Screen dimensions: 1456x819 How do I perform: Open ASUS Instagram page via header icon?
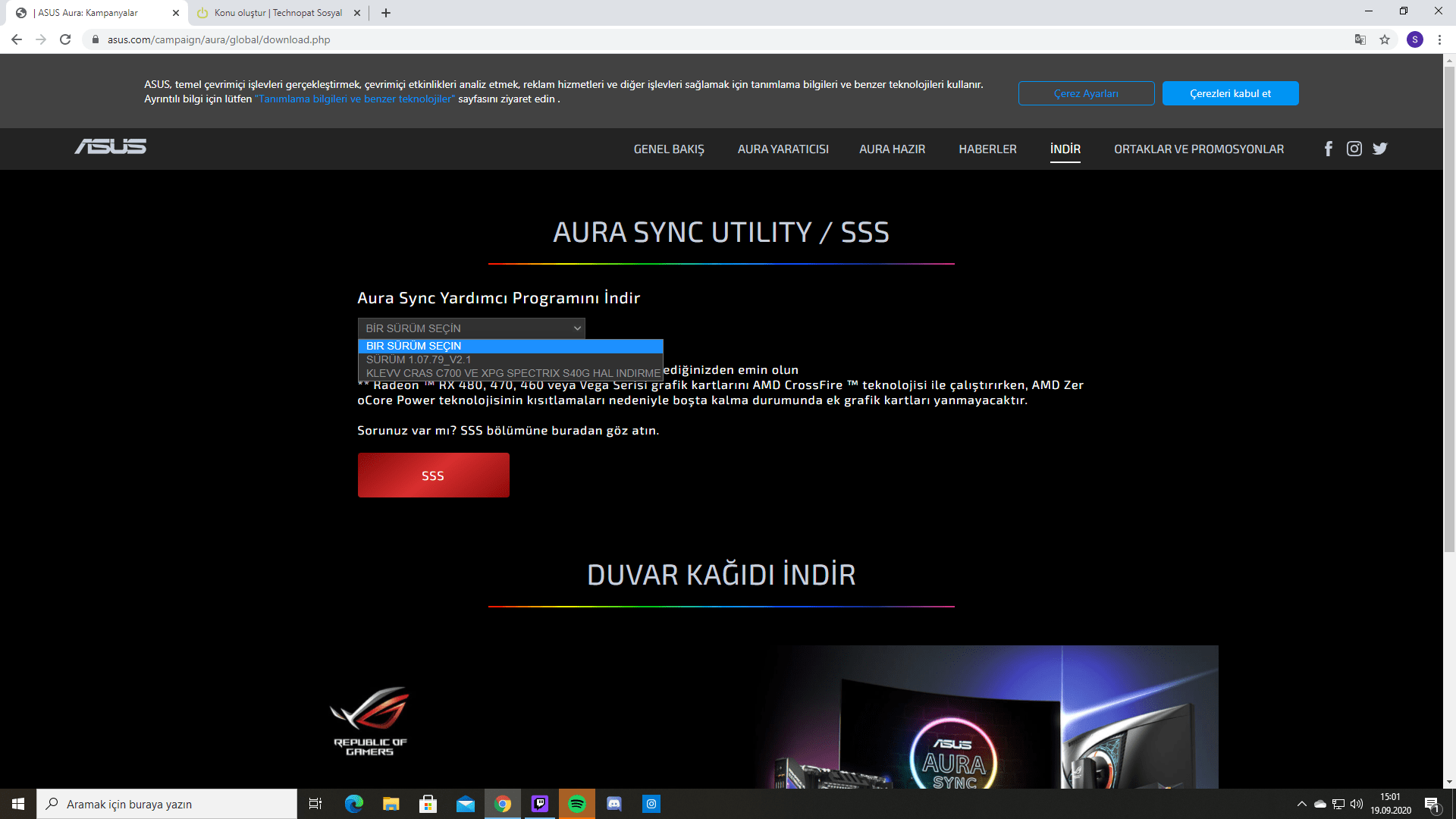coord(1354,149)
